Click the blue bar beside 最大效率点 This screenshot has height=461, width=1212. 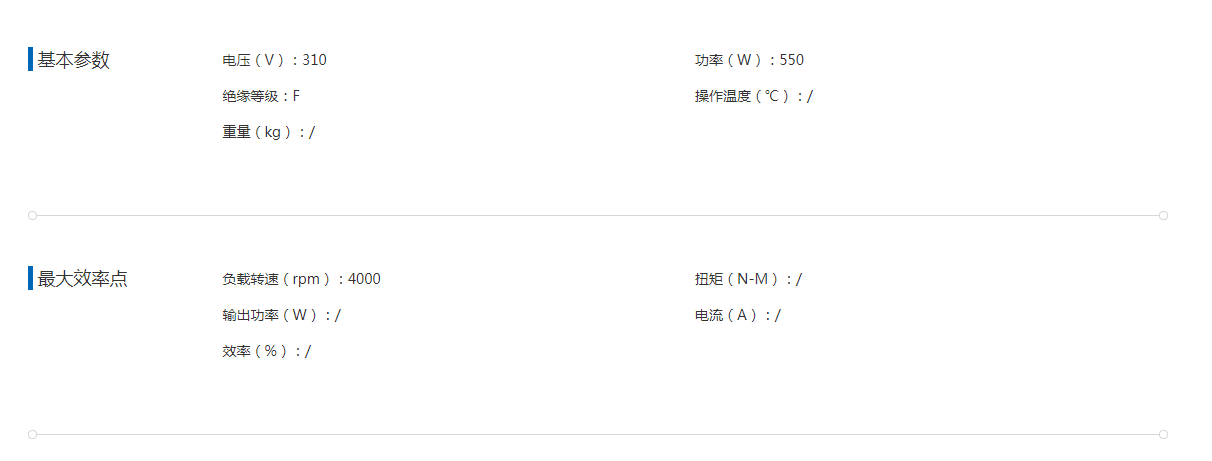coord(31,279)
